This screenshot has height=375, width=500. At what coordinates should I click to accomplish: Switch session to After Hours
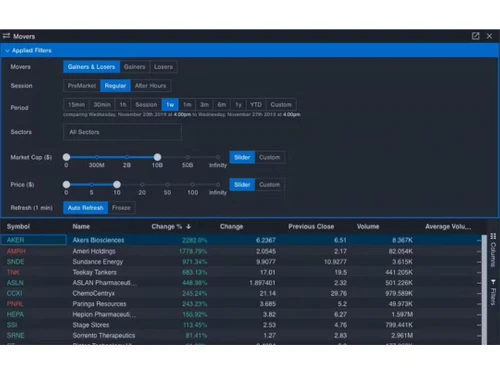point(151,86)
